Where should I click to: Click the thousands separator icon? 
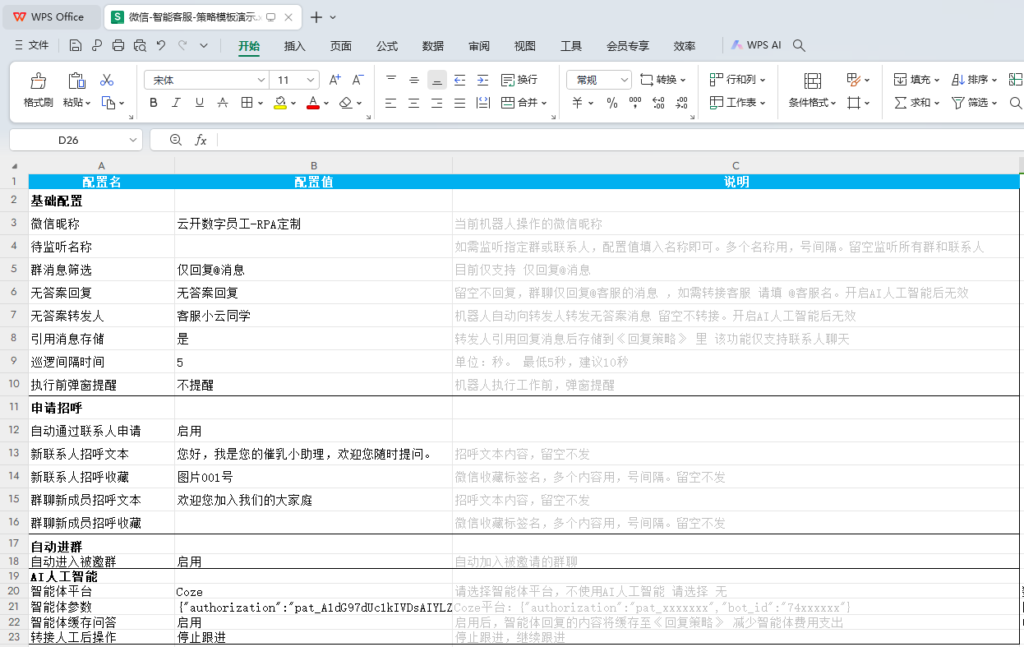click(635, 103)
